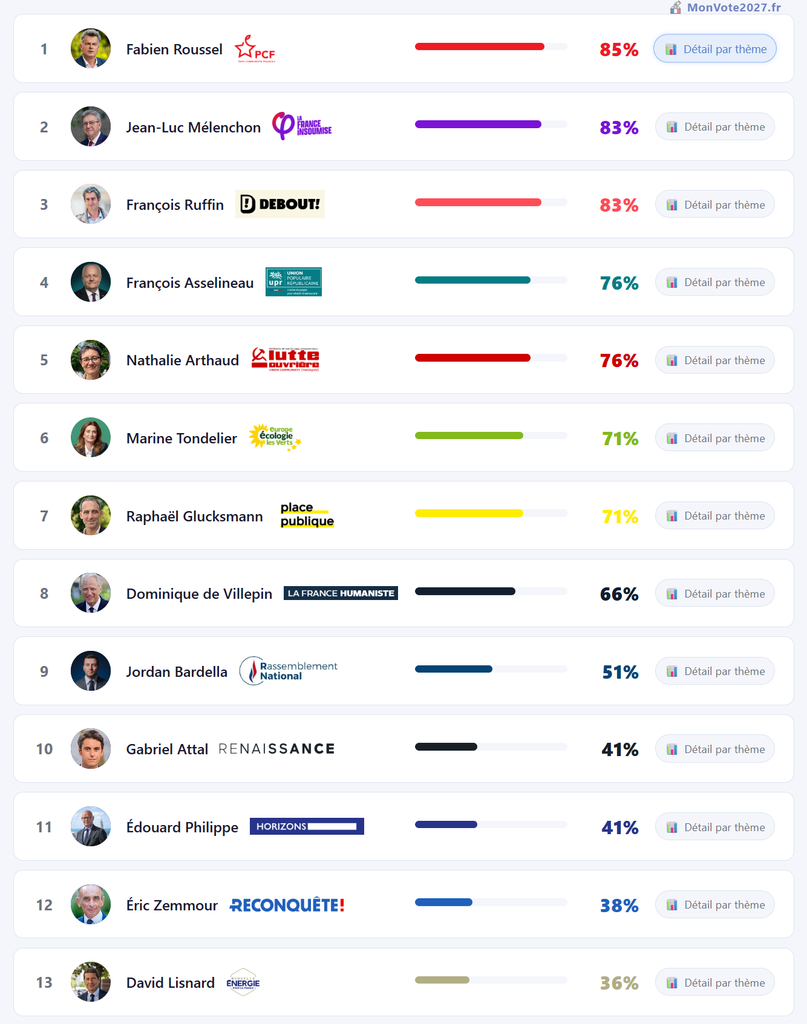
Task: Click the Debout! party logo
Action: 280,204
